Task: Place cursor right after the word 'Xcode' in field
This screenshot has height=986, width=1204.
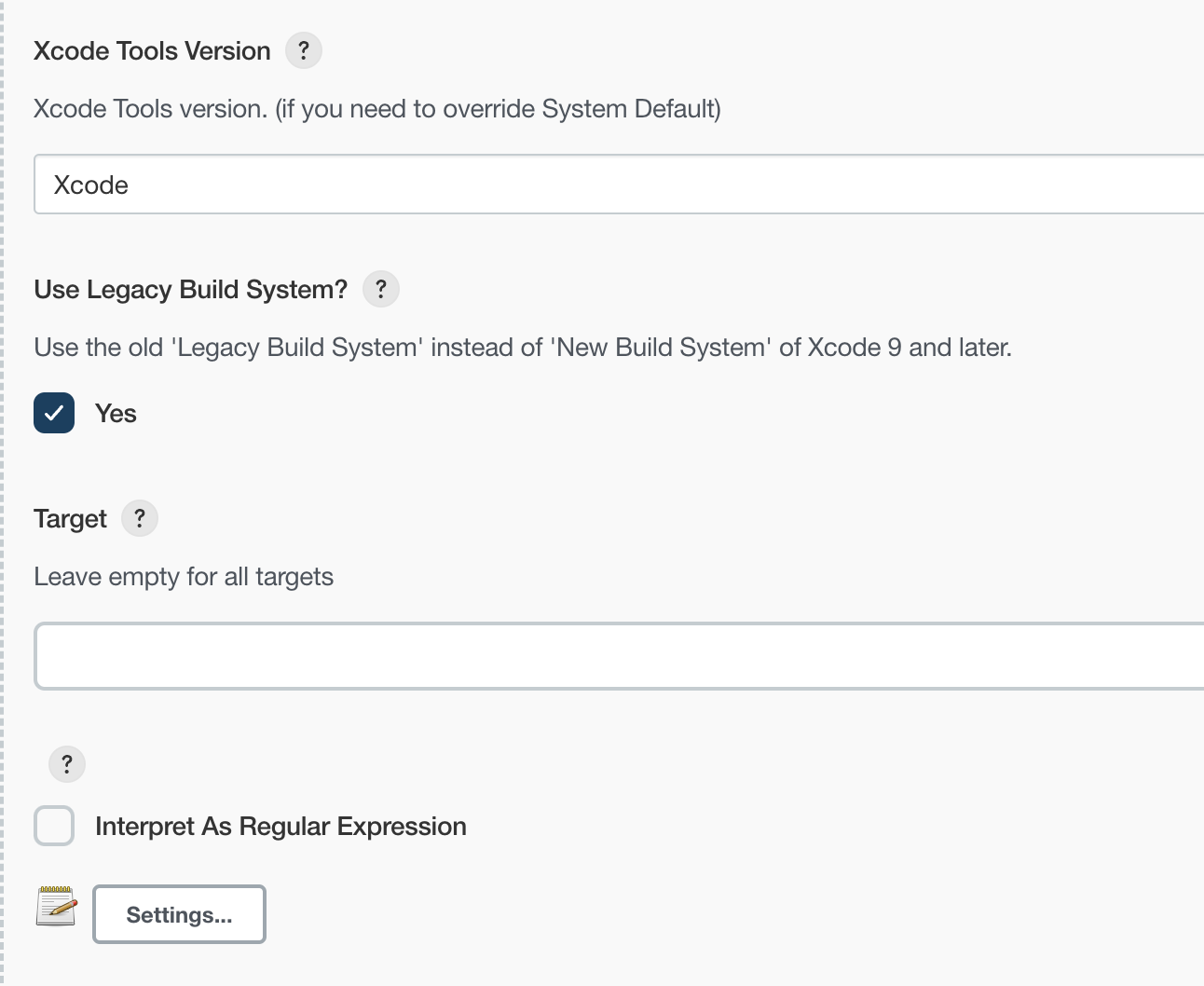Action: click(130, 185)
